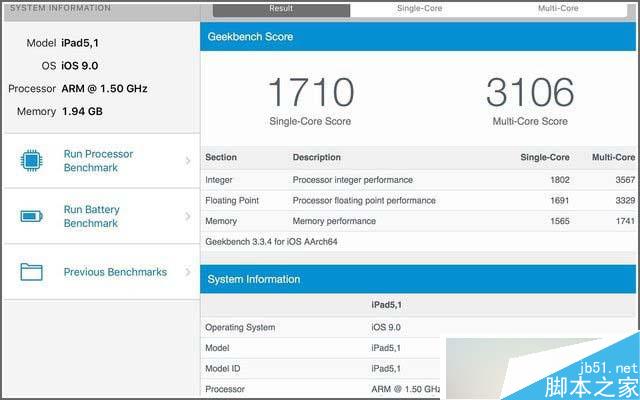Click the Model ID row label

click(222, 369)
